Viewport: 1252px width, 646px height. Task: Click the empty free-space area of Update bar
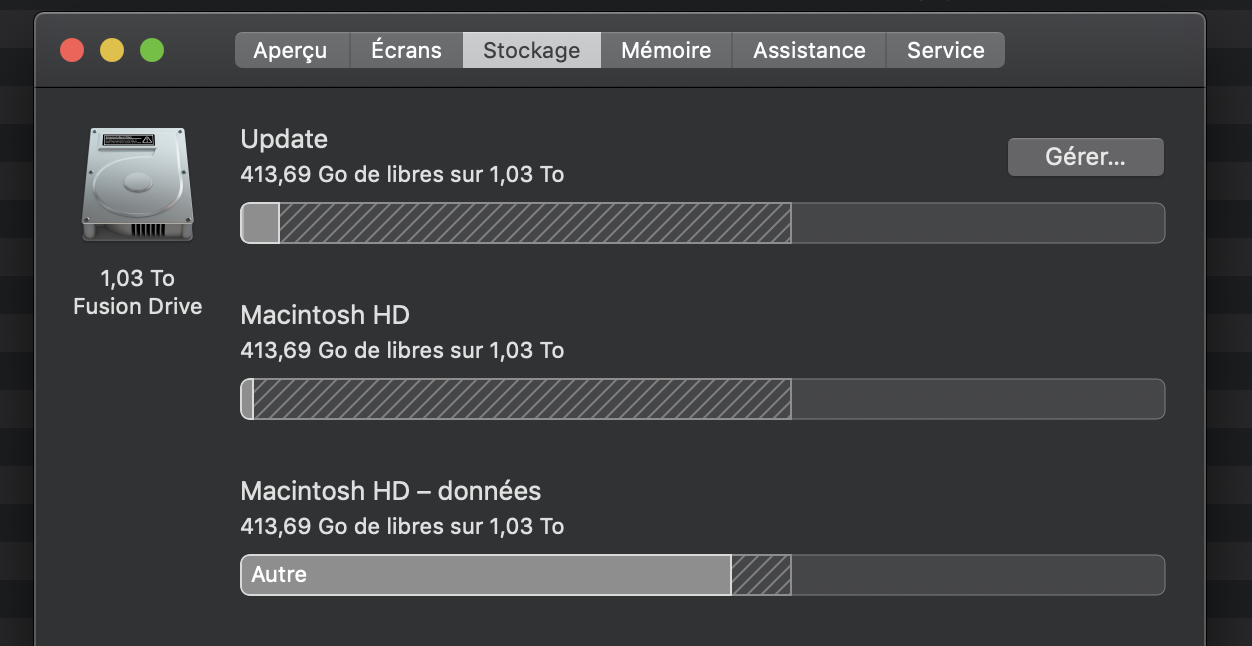[x=977, y=223]
